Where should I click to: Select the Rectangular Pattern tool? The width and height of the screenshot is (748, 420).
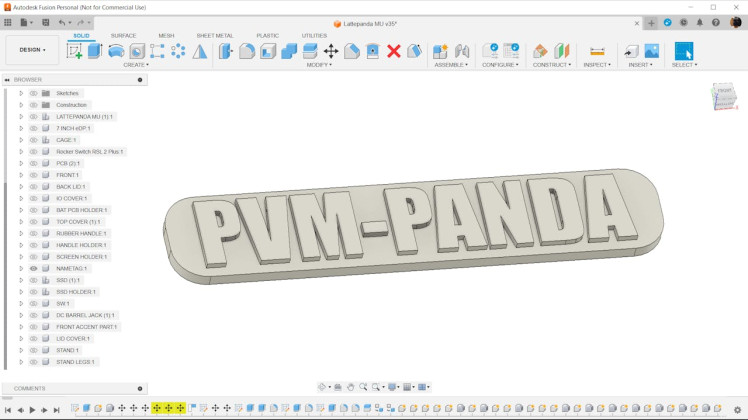[157, 51]
